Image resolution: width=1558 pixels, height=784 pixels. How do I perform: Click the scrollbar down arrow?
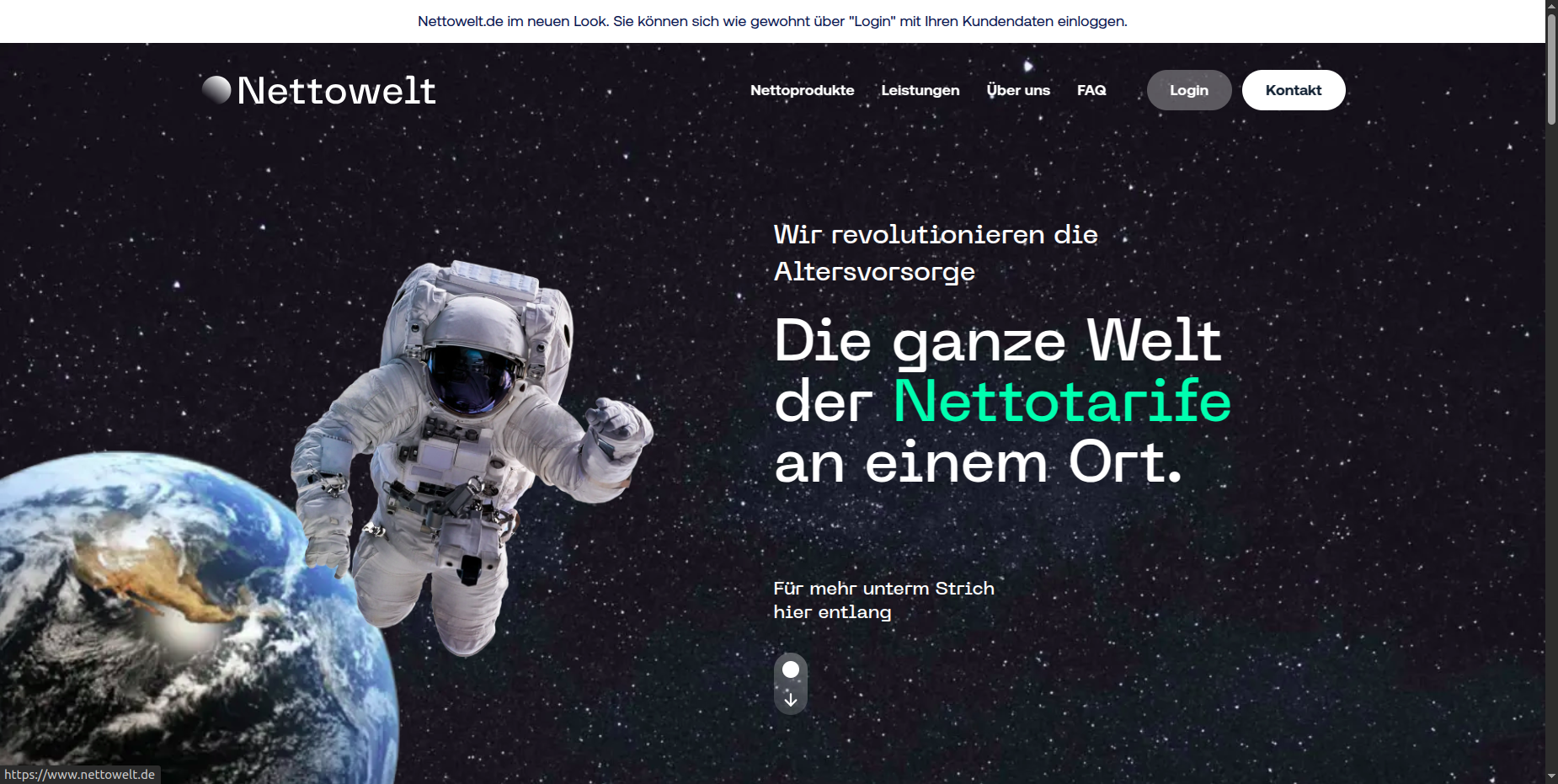point(1551,776)
